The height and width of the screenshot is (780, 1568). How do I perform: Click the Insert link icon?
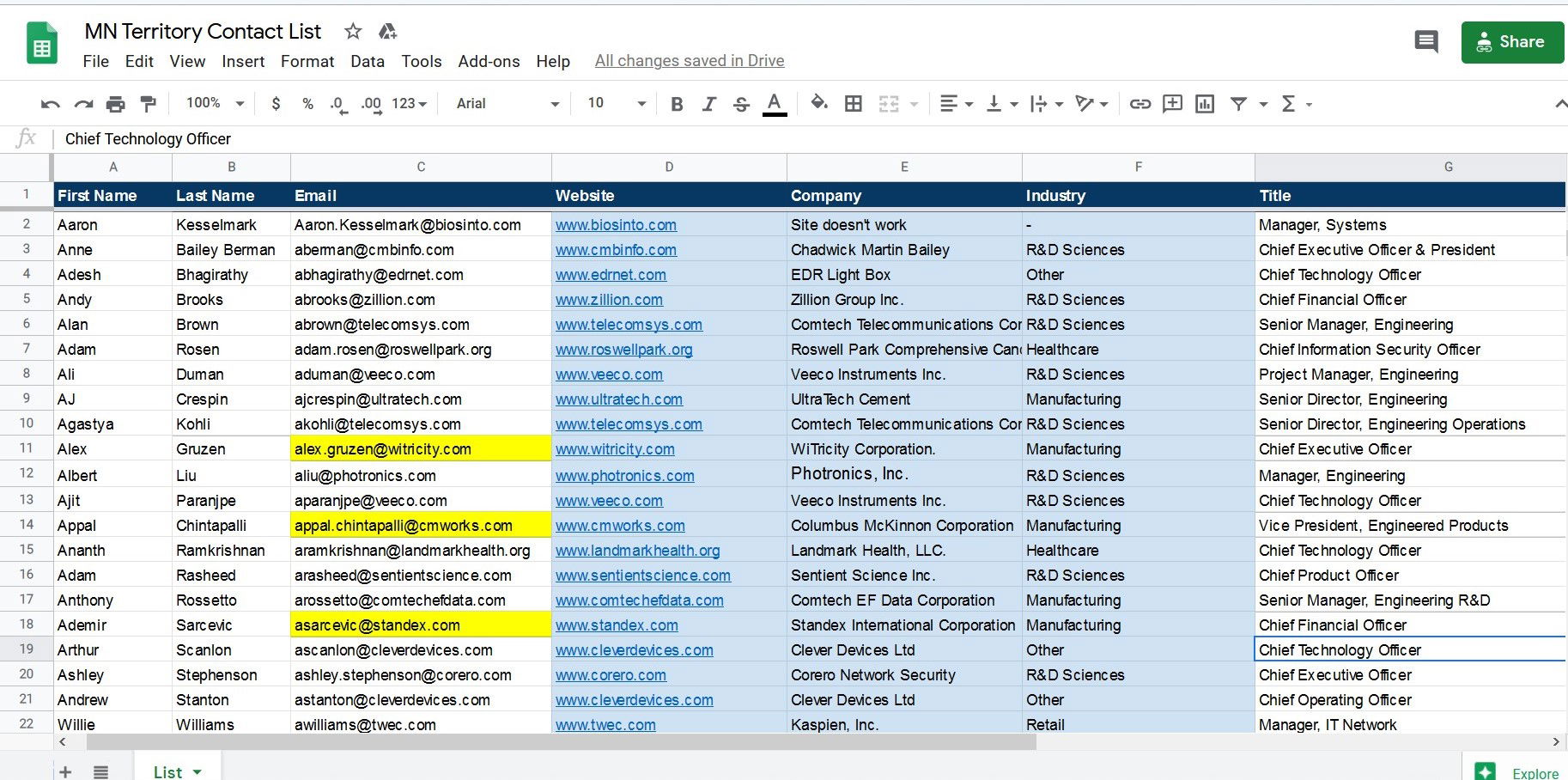point(1140,103)
